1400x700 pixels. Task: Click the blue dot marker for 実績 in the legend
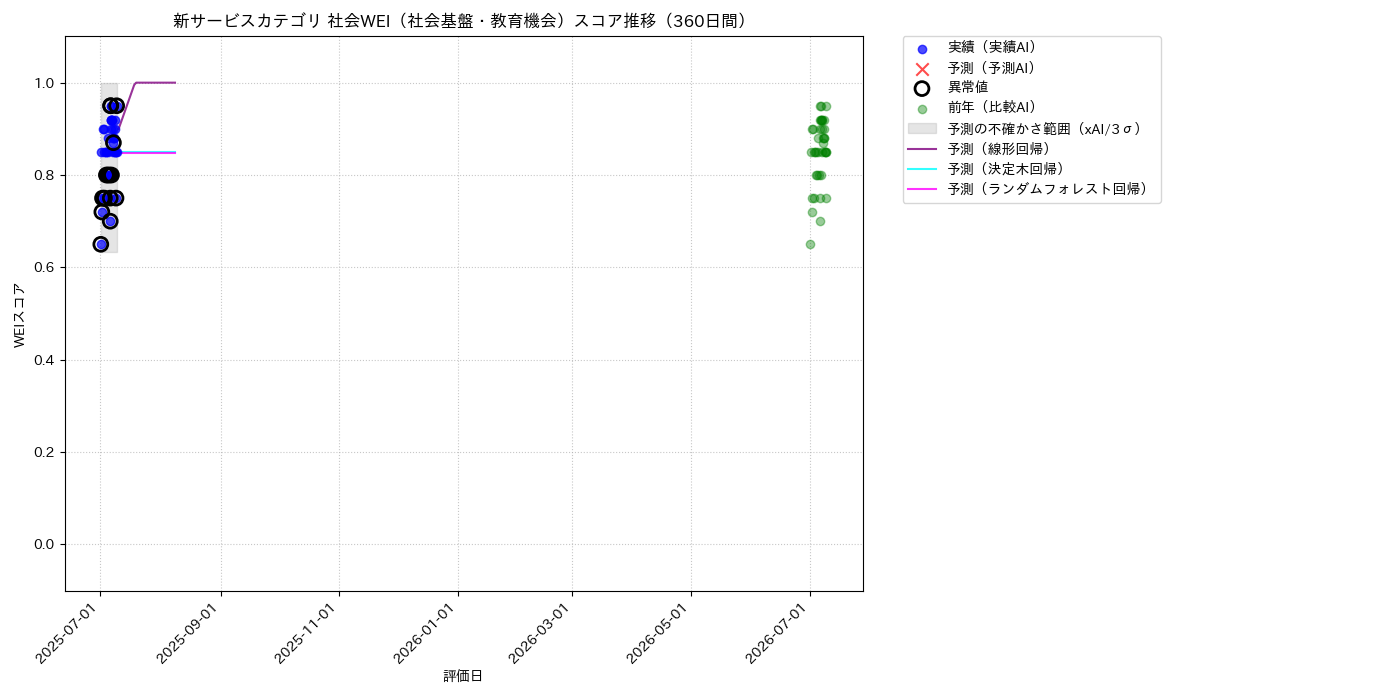[922, 49]
